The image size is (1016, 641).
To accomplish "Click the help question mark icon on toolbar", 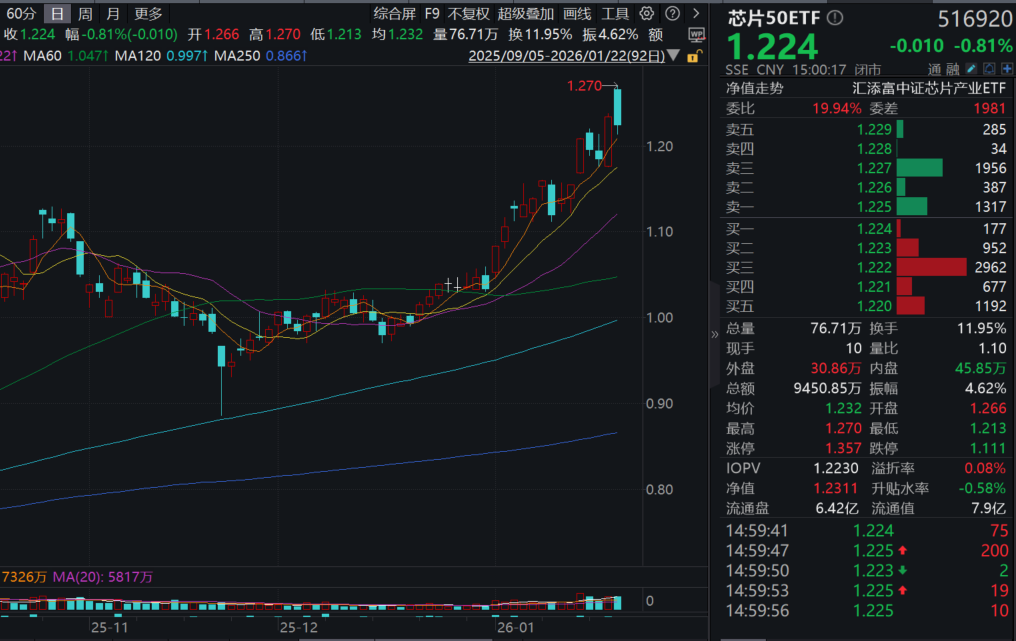I will 673,13.
